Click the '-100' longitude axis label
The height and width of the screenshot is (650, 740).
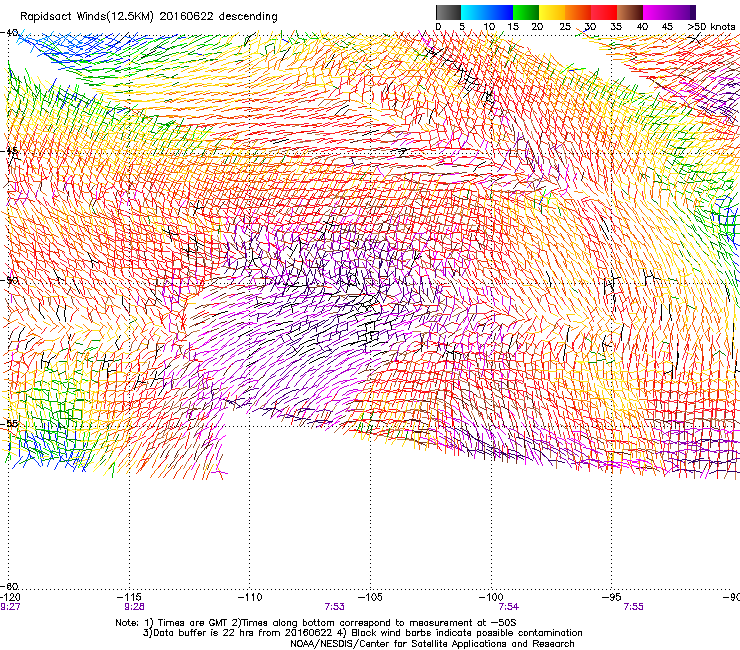coord(491,597)
